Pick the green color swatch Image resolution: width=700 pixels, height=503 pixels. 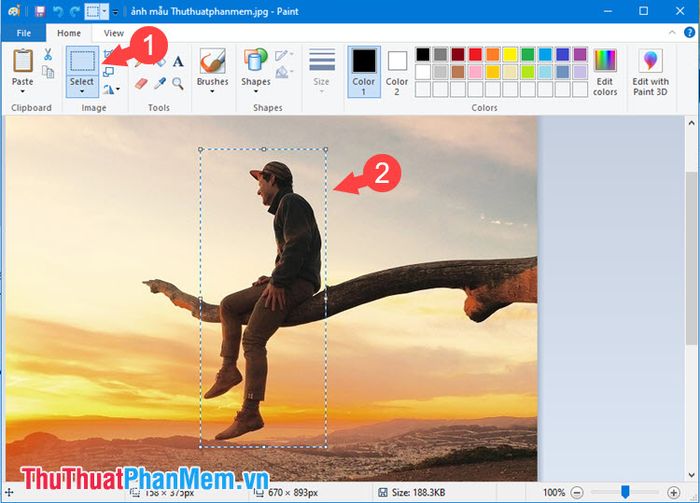pyautogui.click(x=528, y=54)
